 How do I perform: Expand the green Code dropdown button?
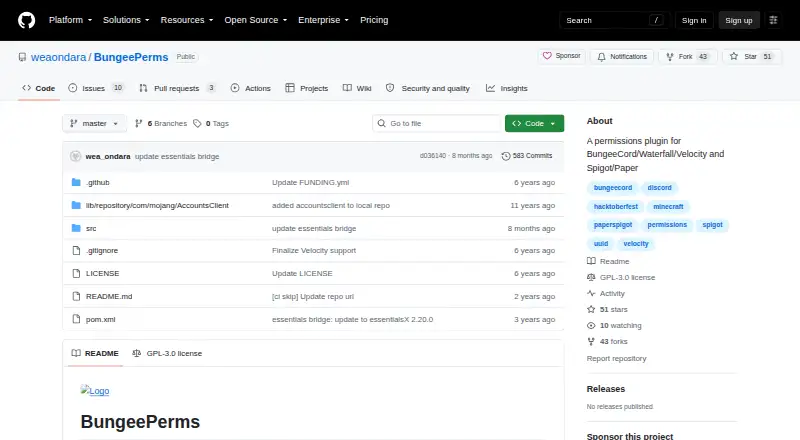[534, 124]
